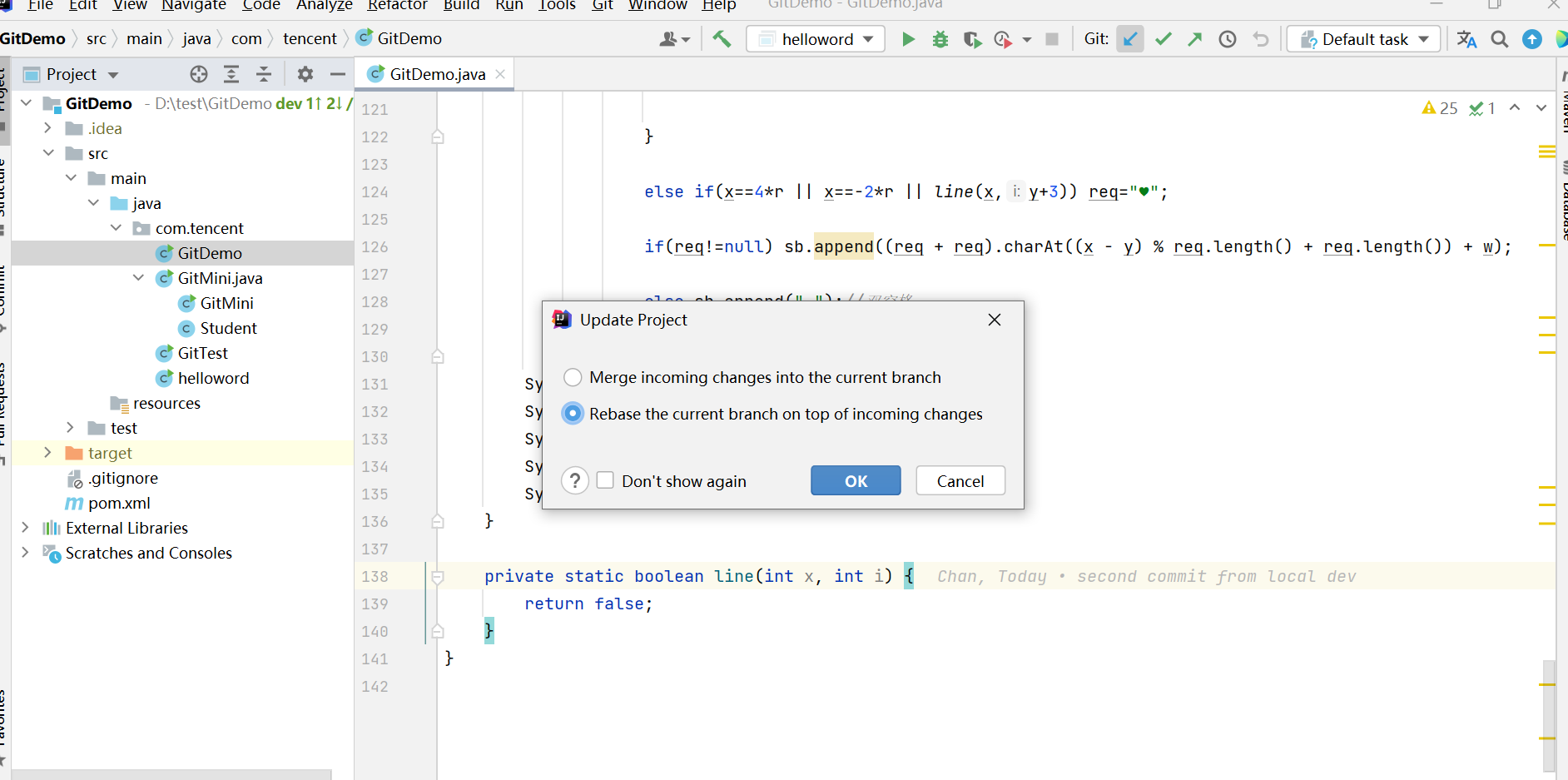Close the Update Project dialog

995,320
